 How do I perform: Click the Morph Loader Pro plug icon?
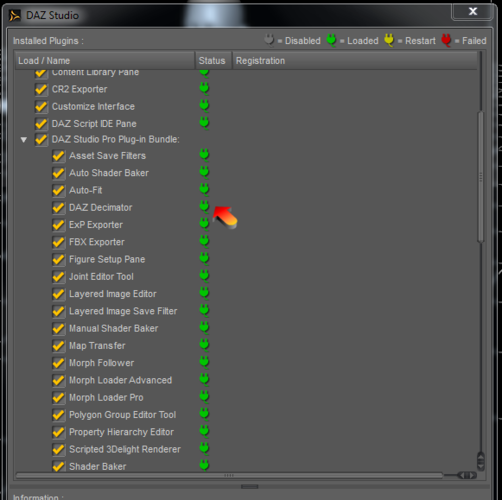pos(204,397)
